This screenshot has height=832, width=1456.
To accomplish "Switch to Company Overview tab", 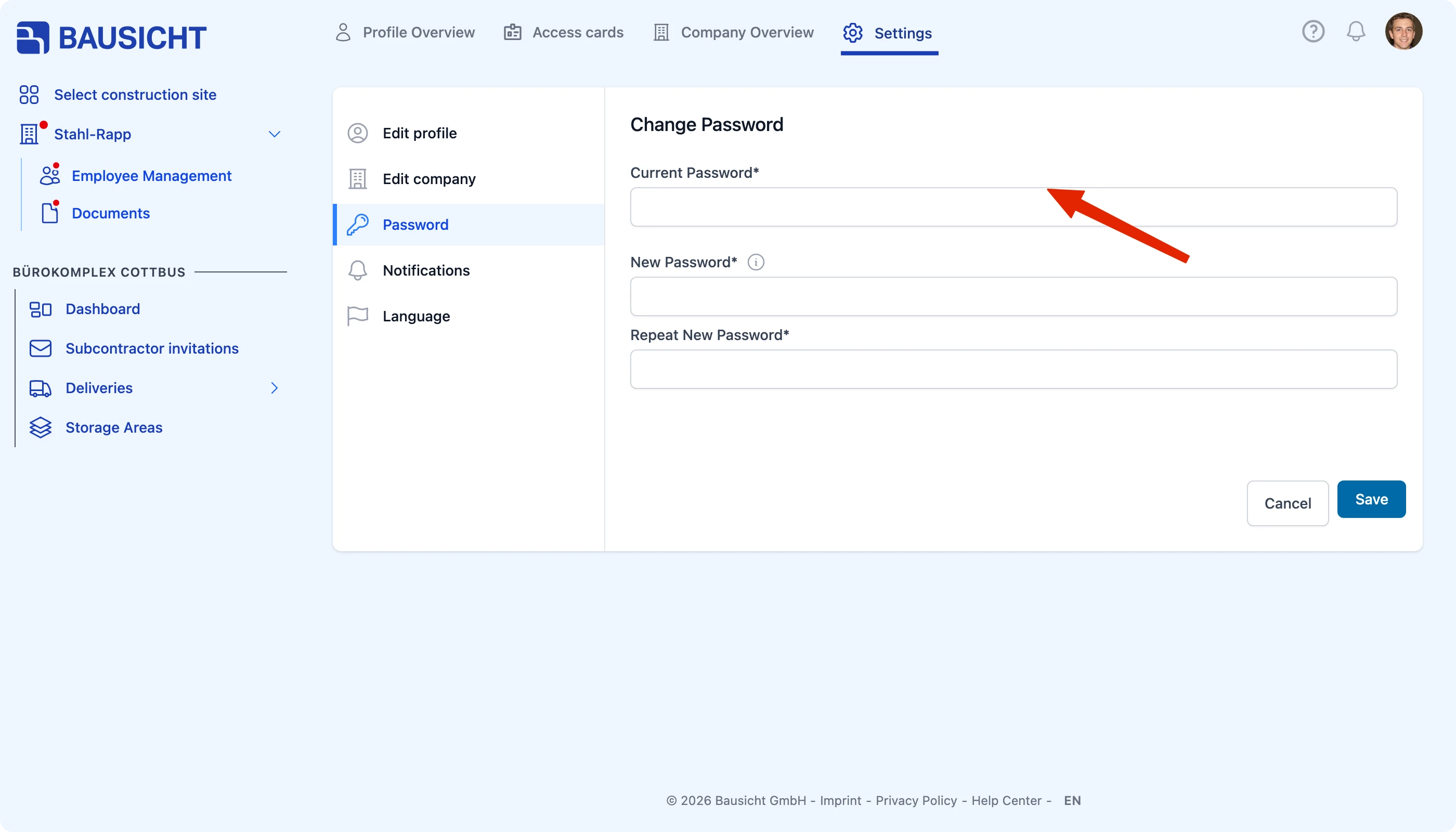I will [x=733, y=33].
